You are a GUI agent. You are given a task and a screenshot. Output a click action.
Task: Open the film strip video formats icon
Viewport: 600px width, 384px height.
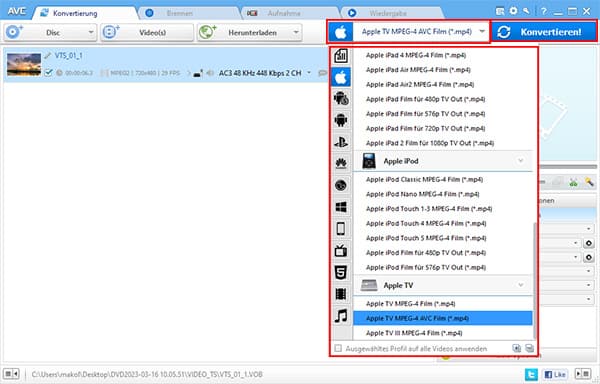[341, 294]
